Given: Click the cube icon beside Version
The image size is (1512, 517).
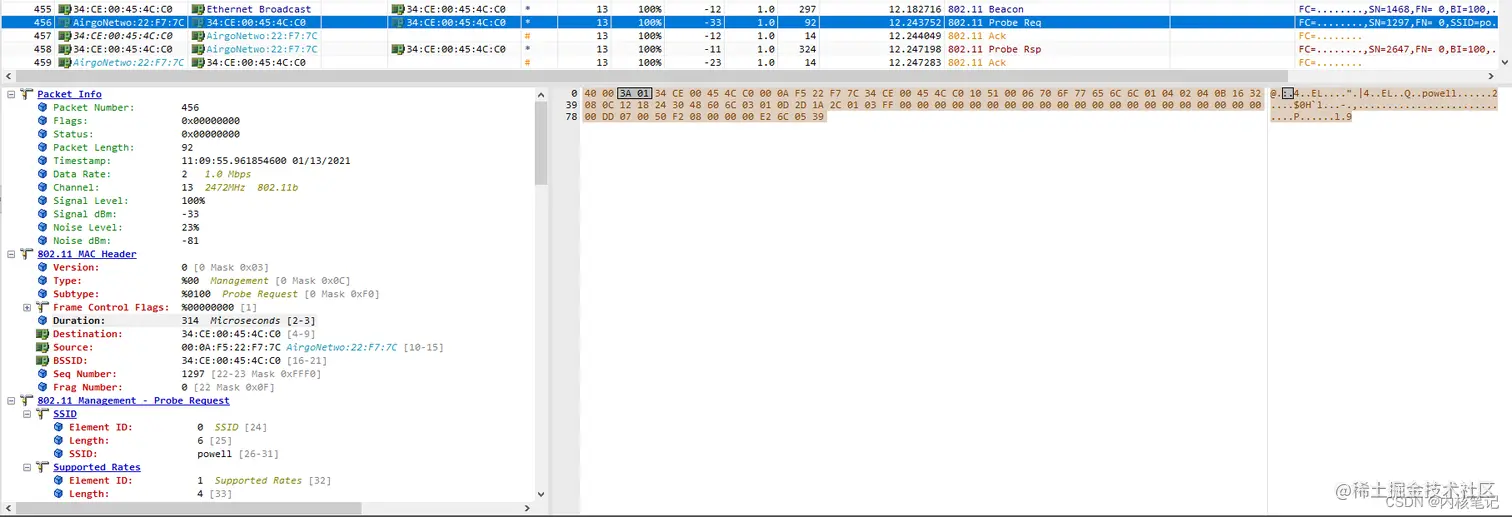Looking at the screenshot, I should pyautogui.click(x=43, y=267).
